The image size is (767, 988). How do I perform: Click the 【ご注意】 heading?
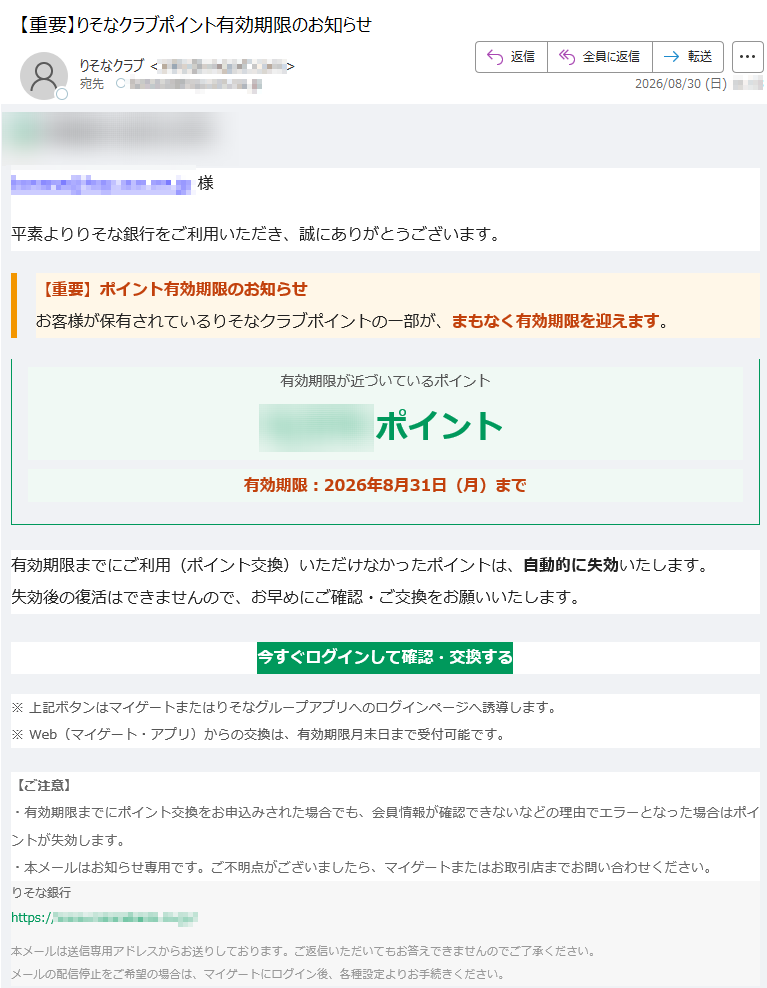42,786
